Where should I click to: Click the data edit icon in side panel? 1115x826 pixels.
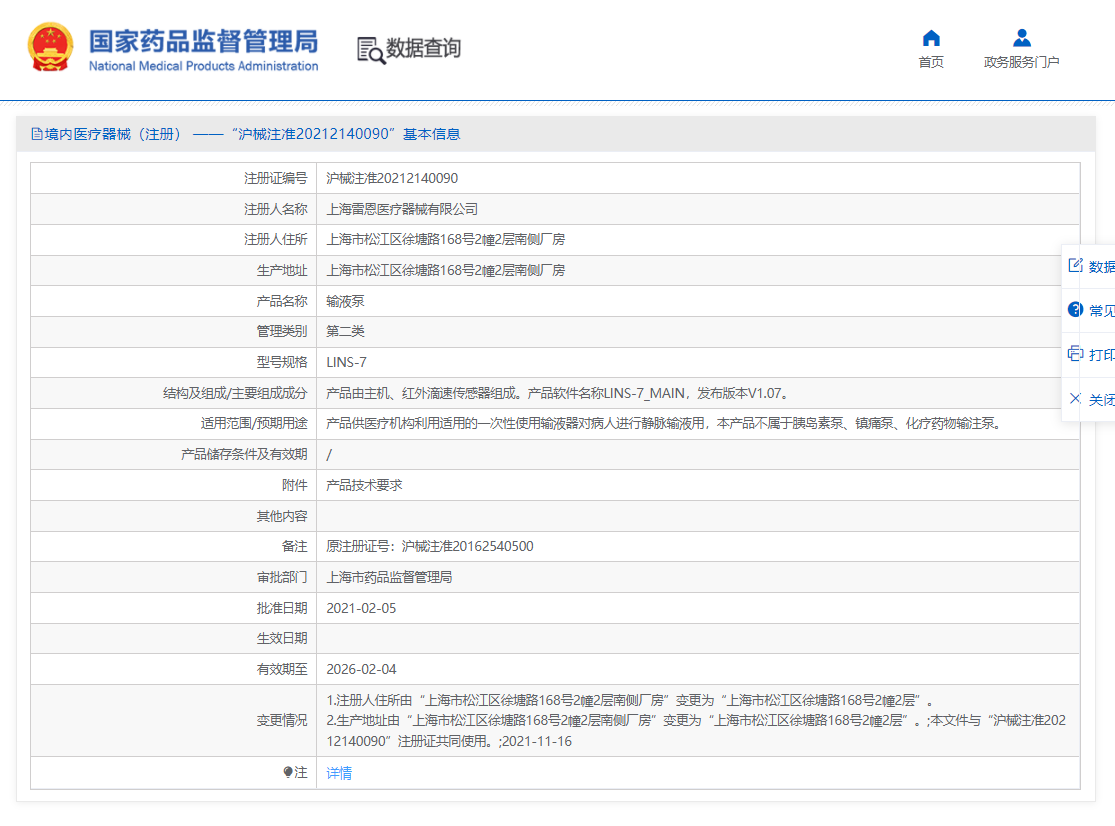pyautogui.click(x=1075, y=266)
